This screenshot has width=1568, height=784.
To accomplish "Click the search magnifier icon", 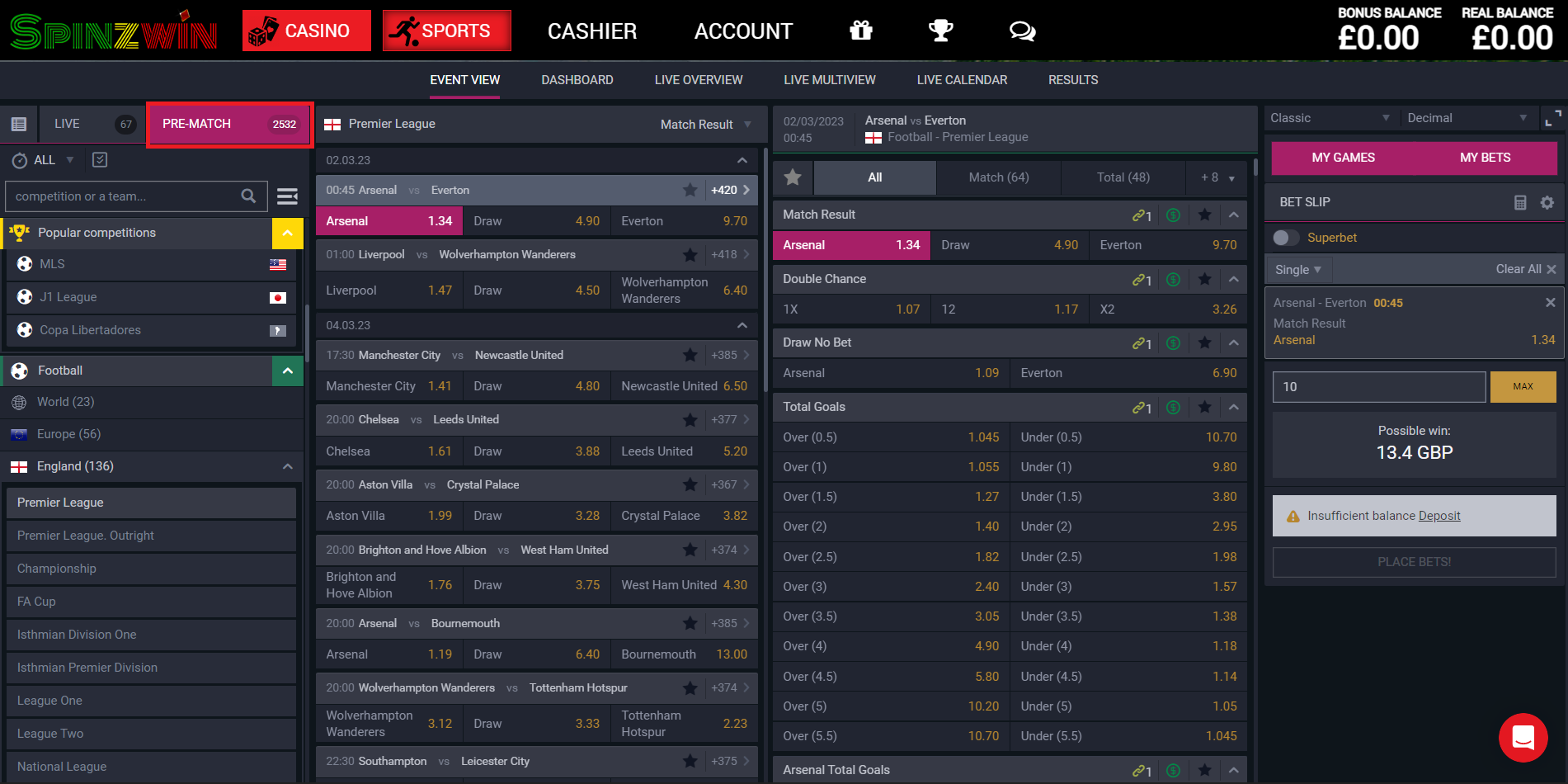I will [x=248, y=196].
